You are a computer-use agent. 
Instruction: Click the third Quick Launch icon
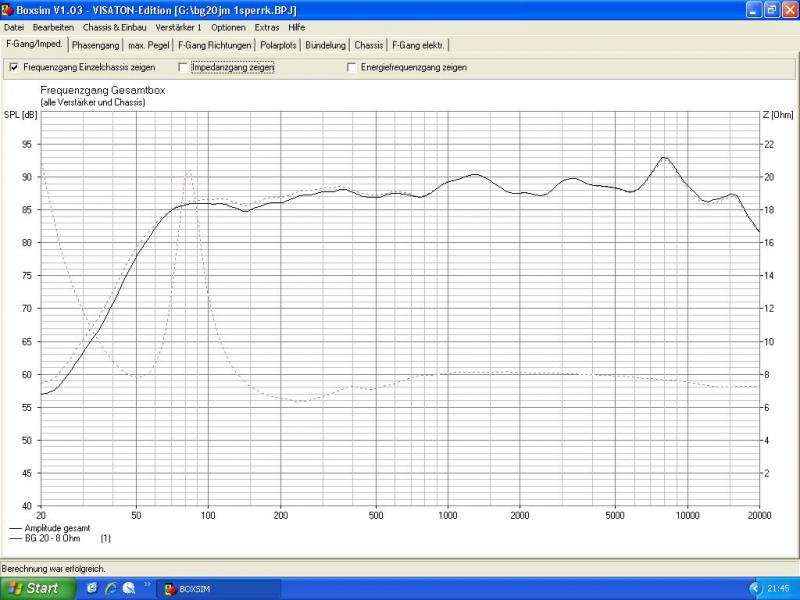[x=128, y=588]
